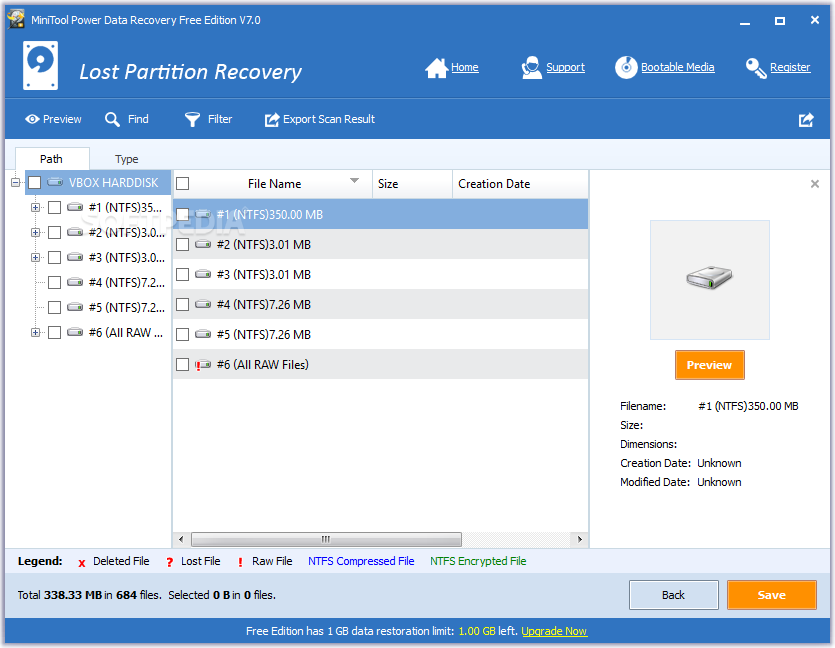Select #5 (NTFS)7.26 MB row text
This screenshot has width=835, height=648.
pos(264,334)
